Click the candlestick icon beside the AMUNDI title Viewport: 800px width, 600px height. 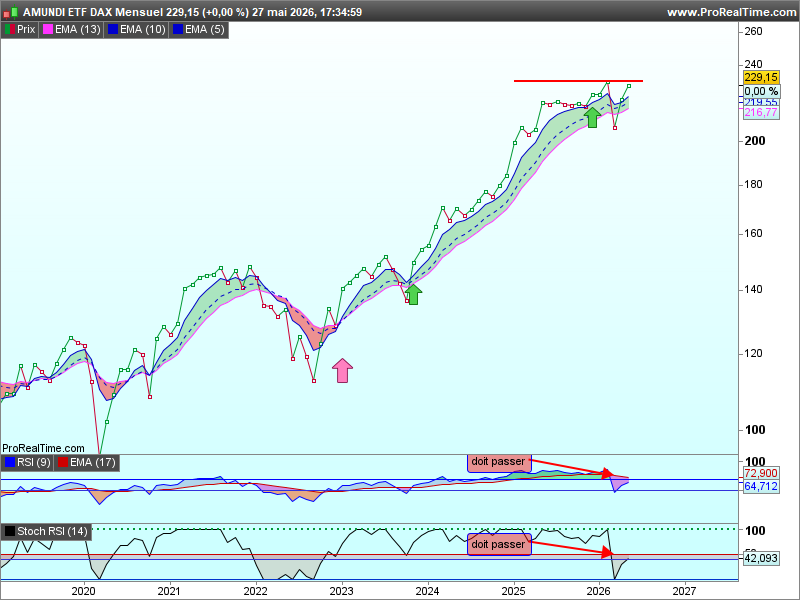[x=10, y=12]
